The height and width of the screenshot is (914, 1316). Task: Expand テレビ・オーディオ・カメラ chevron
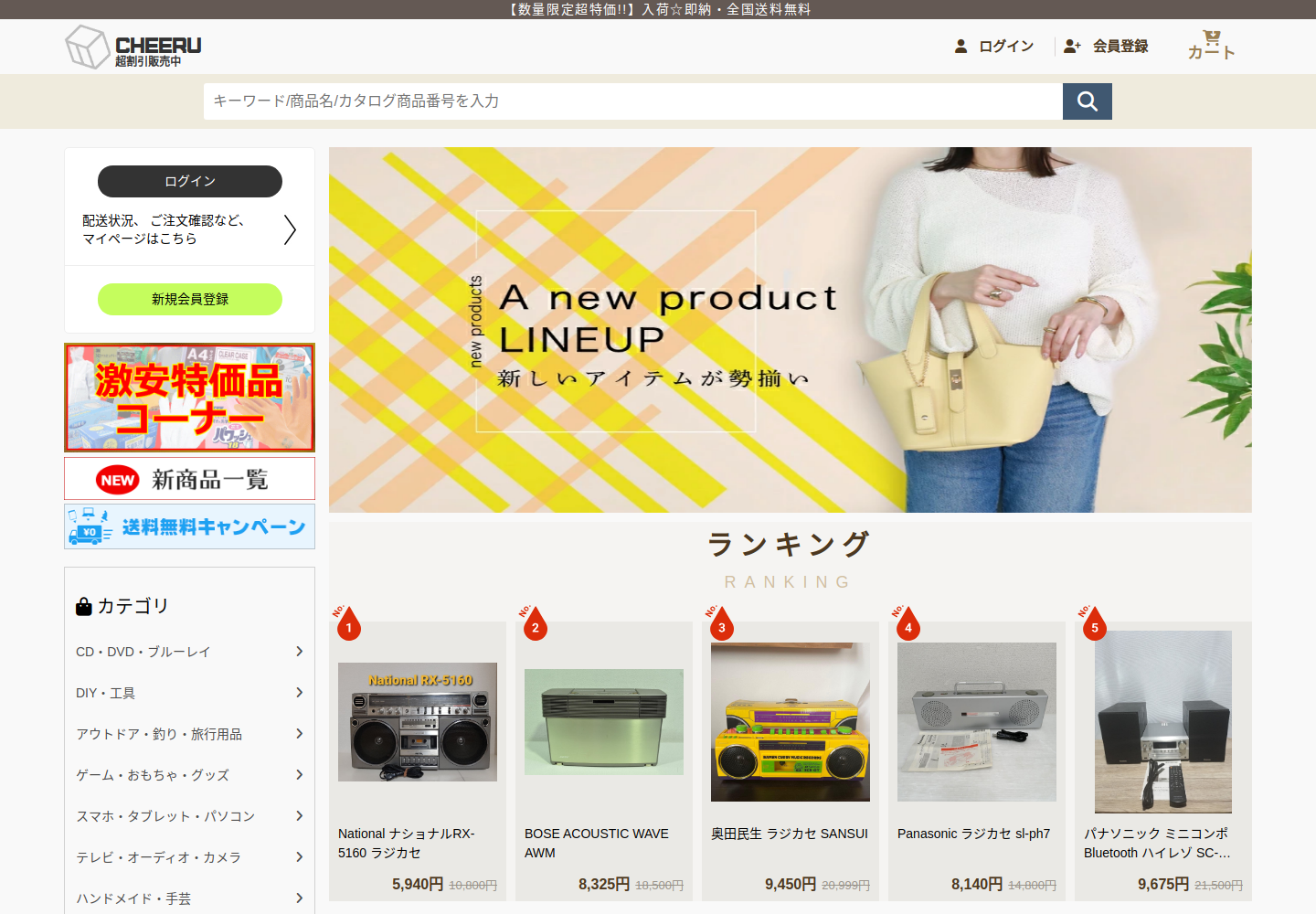pos(299,856)
